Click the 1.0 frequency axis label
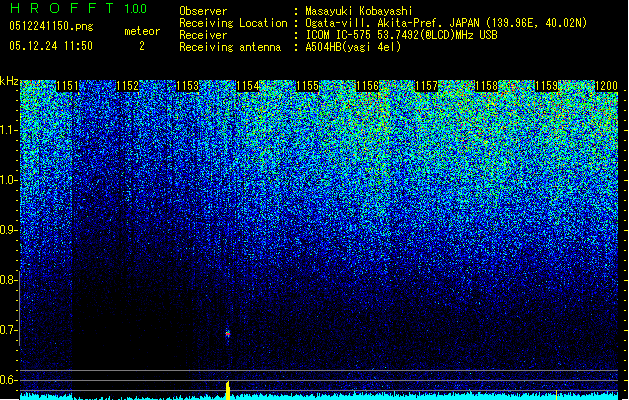 point(8,180)
